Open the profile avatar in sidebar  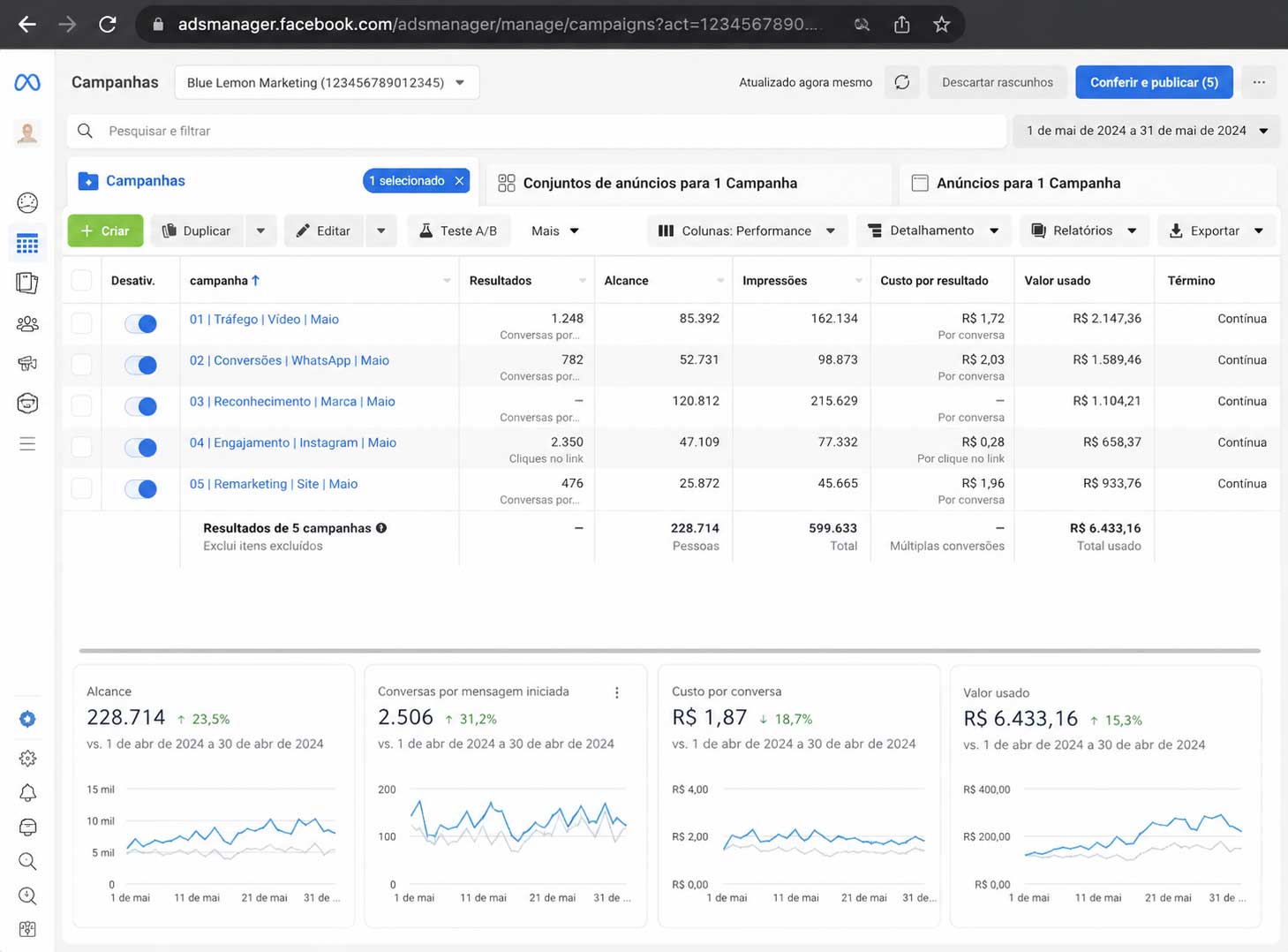click(x=27, y=133)
